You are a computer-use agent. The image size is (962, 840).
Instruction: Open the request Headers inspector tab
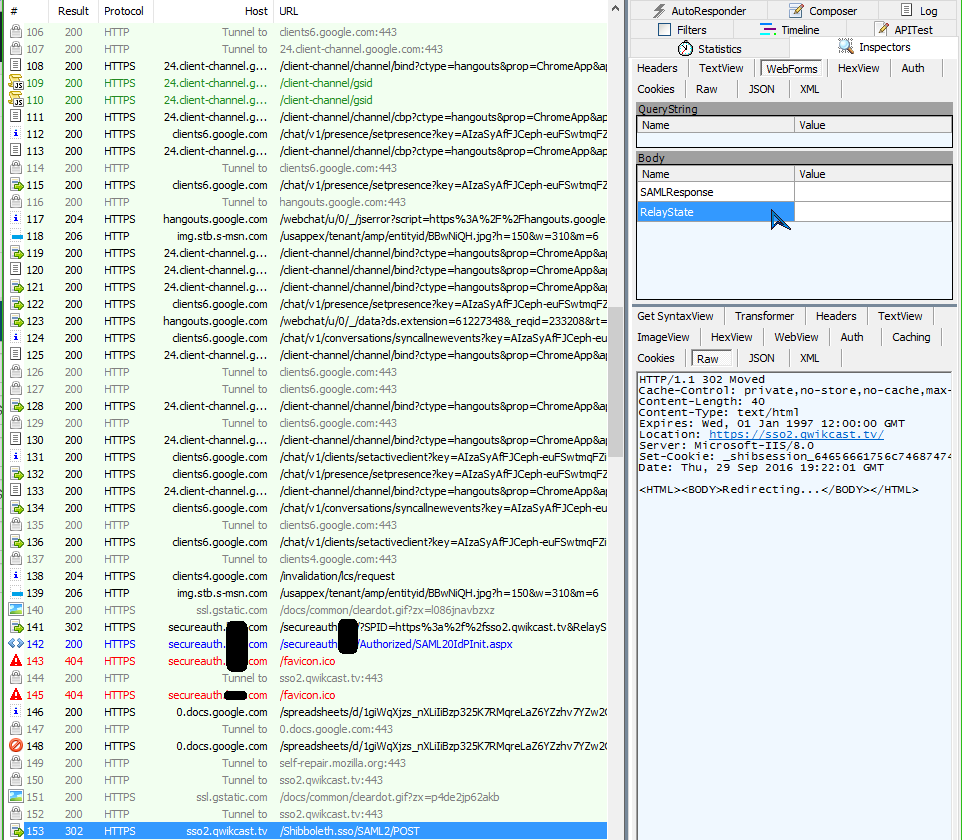point(657,68)
